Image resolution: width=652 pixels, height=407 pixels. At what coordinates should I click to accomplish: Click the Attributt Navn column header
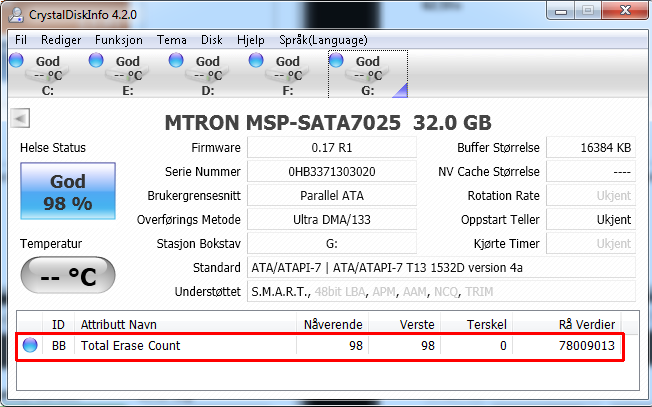(x=185, y=324)
